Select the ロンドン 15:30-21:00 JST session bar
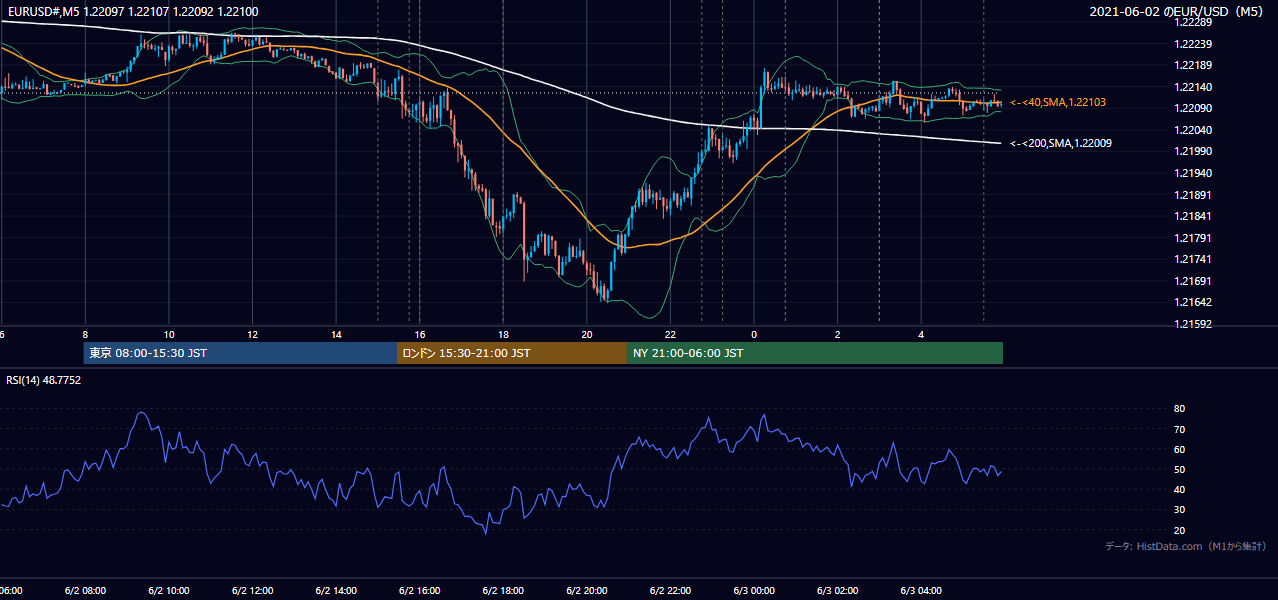The width and height of the screenshot is (1278, 600). click(x=512, y=353)
